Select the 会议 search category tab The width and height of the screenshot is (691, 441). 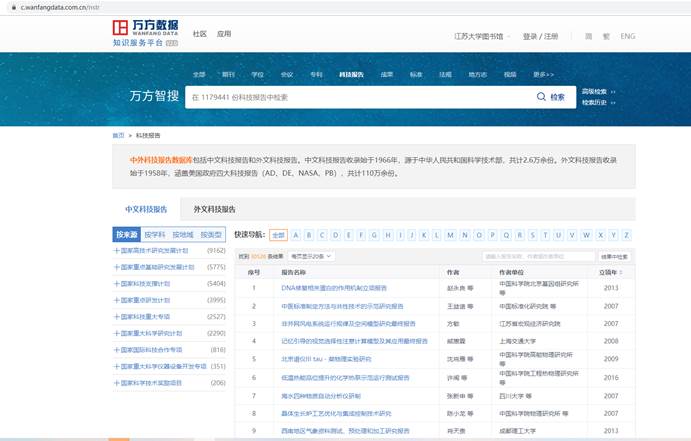(287, 74)
